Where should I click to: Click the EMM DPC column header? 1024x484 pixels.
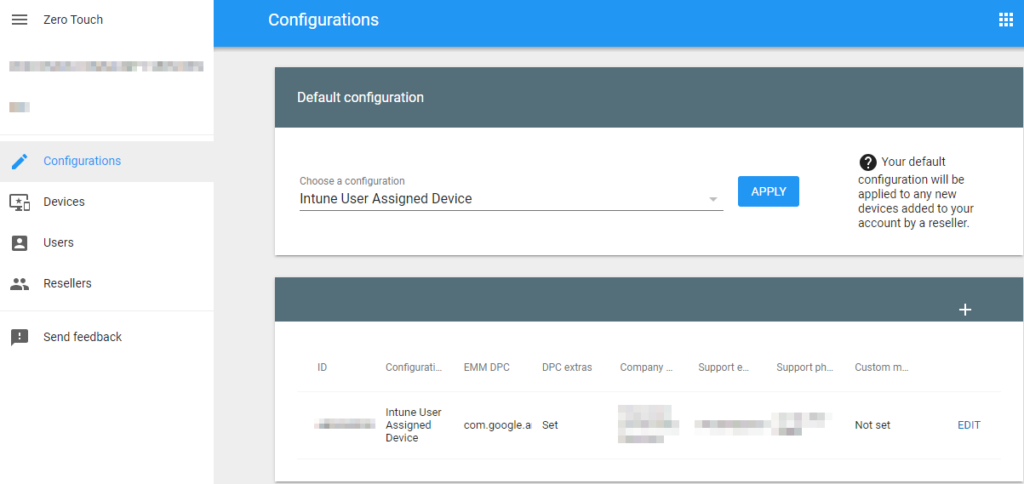point(486,367)
